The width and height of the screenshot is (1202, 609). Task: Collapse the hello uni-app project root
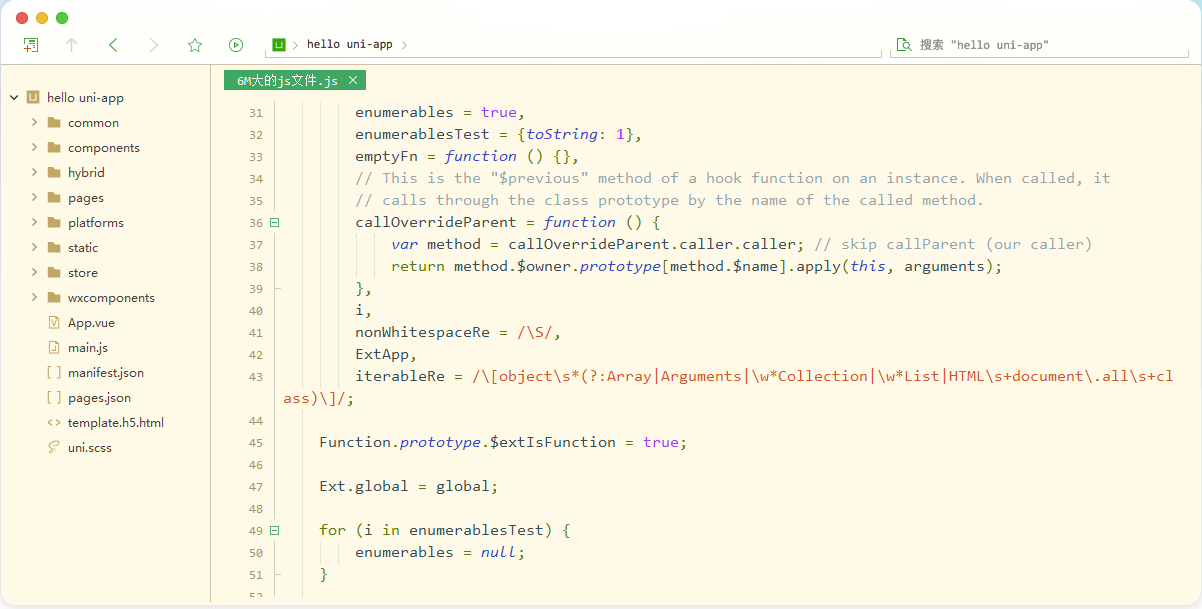point(14,98)
